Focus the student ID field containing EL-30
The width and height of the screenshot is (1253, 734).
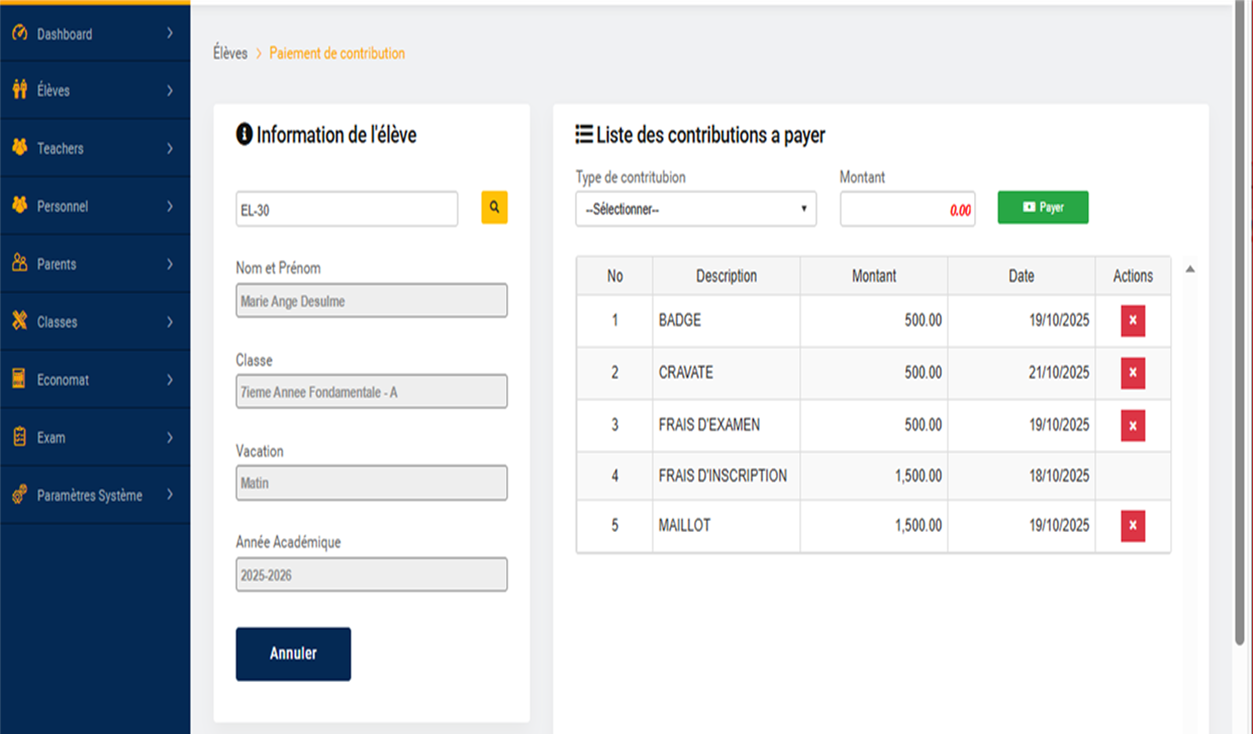pos(346,210)
